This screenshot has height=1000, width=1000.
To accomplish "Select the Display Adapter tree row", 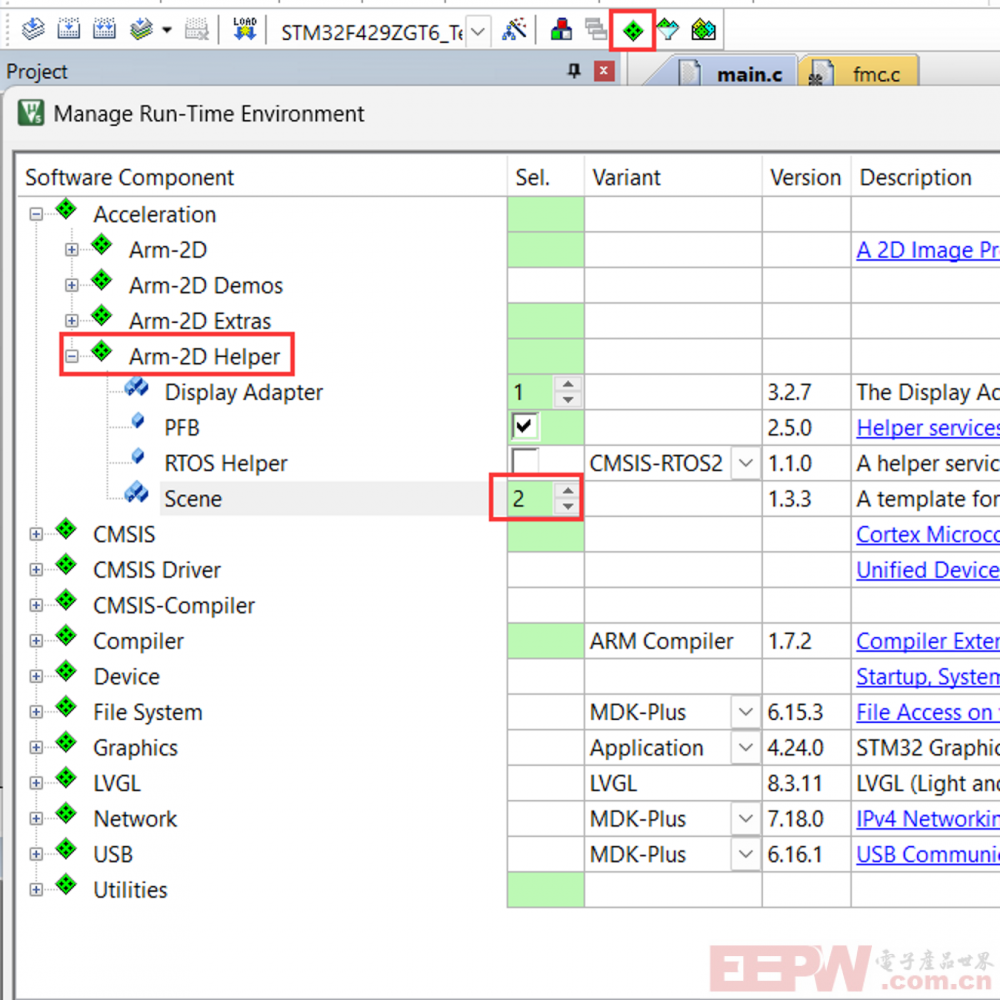I will point(243,392).
